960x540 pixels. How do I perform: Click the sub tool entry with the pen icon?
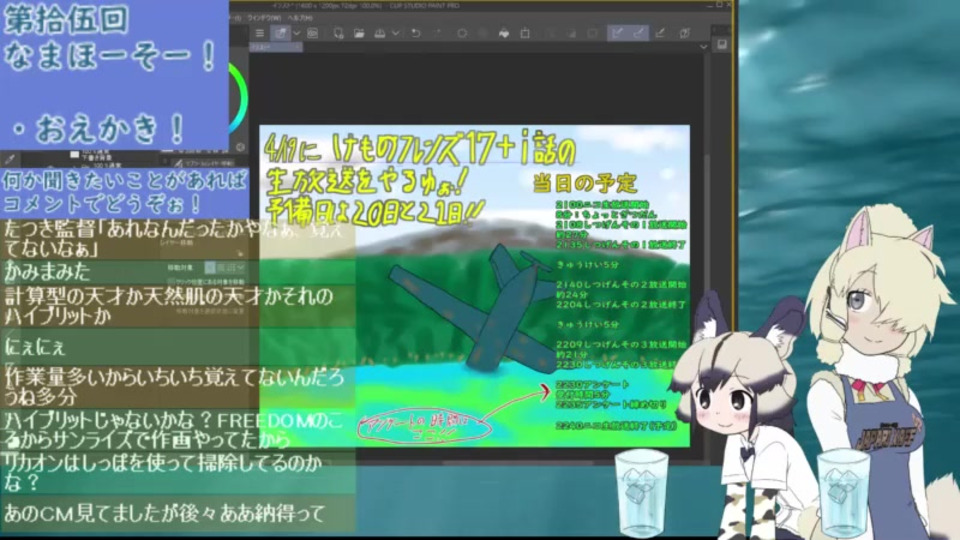[x=203, y=163]
